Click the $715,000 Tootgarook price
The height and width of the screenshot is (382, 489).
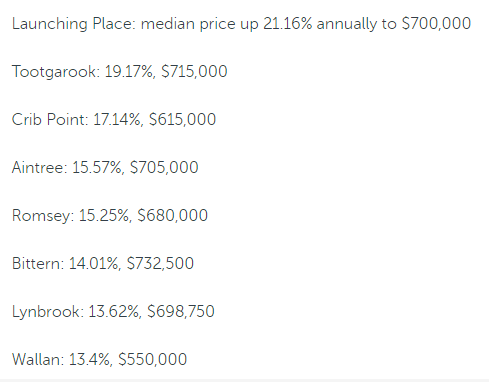click(194, 72)
